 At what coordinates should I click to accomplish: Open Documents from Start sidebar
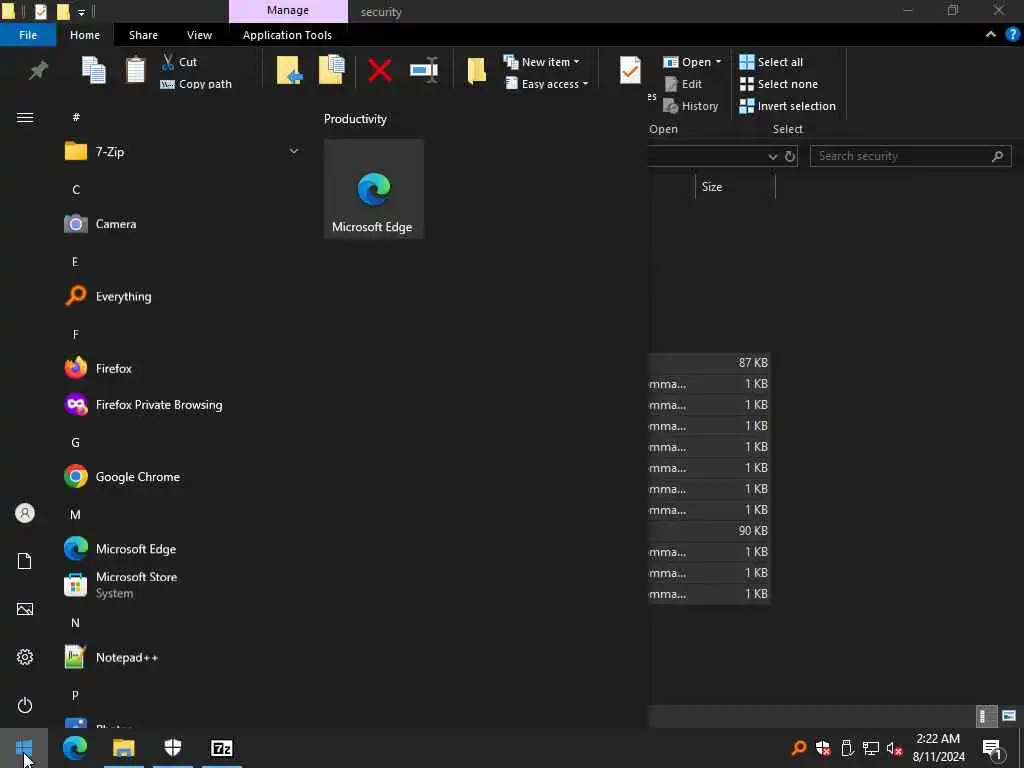click(25, 561)
